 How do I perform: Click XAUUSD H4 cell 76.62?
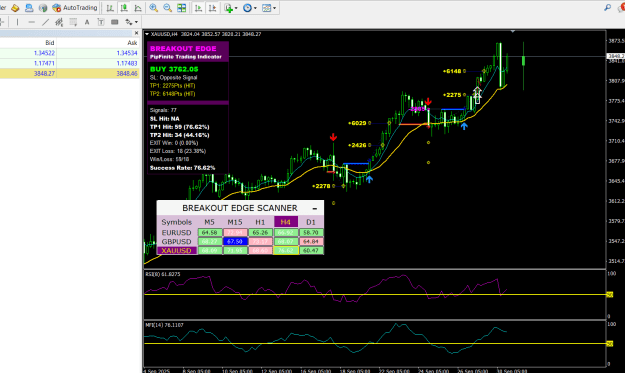[x=286, y=251]
